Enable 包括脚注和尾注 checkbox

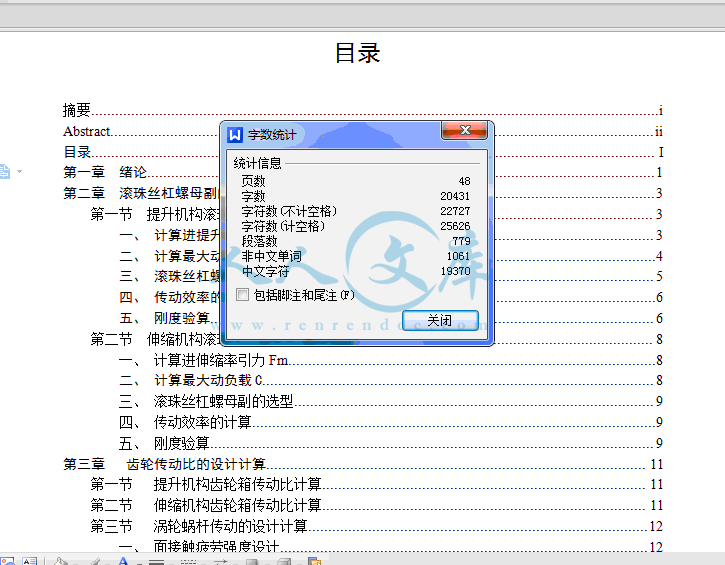(x=242, y=295)
